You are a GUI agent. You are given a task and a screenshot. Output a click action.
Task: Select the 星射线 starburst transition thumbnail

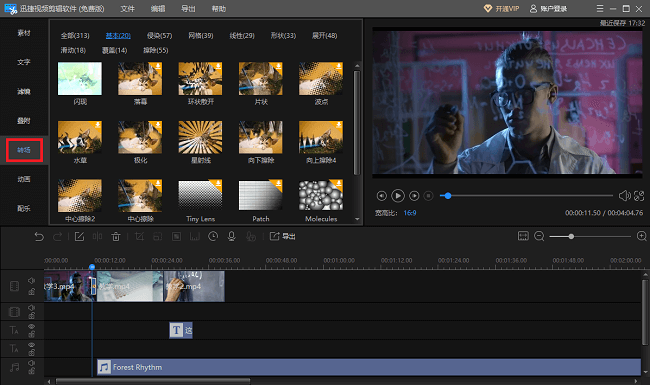click(x=200, y=137)
